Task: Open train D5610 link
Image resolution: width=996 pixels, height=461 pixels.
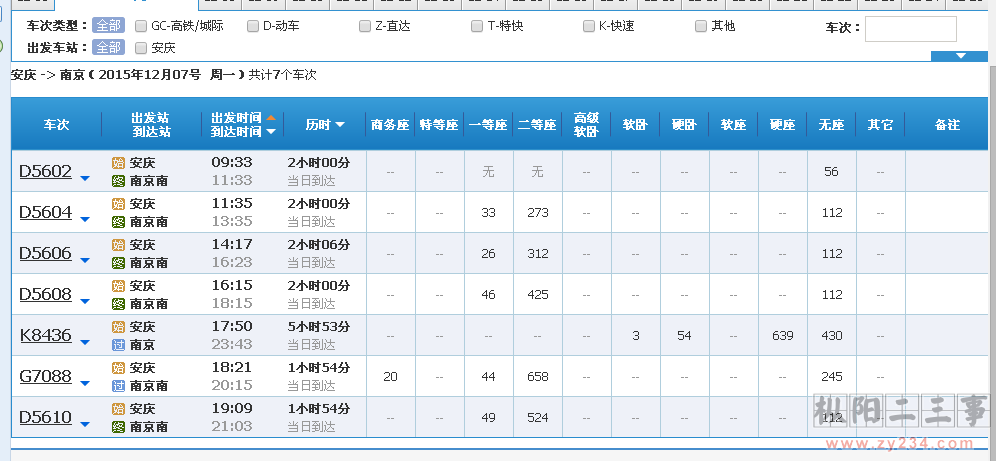Action: 46,417
